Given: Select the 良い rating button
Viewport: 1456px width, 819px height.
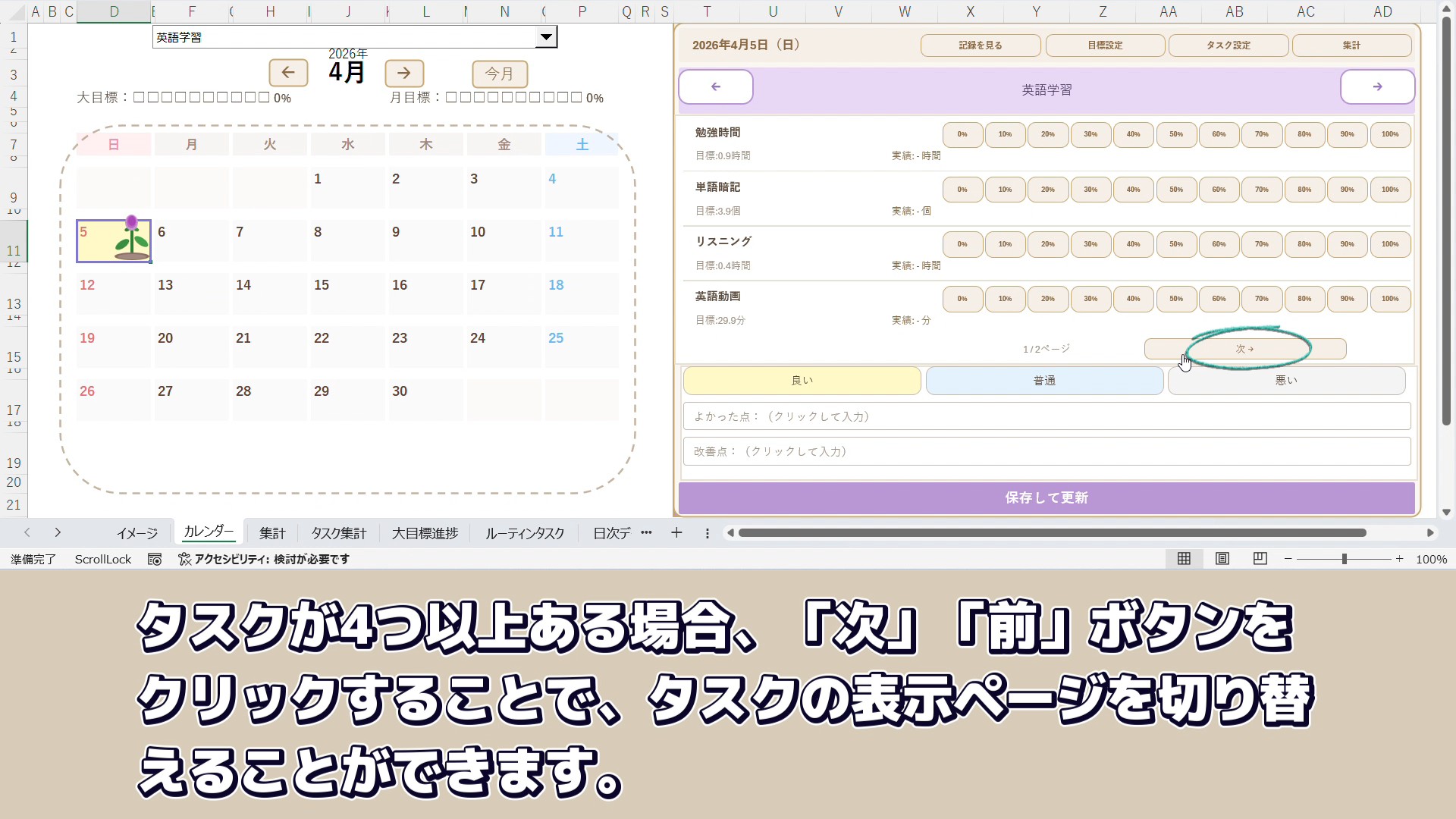Looking at the screenshot, I should tap(802, 381).
